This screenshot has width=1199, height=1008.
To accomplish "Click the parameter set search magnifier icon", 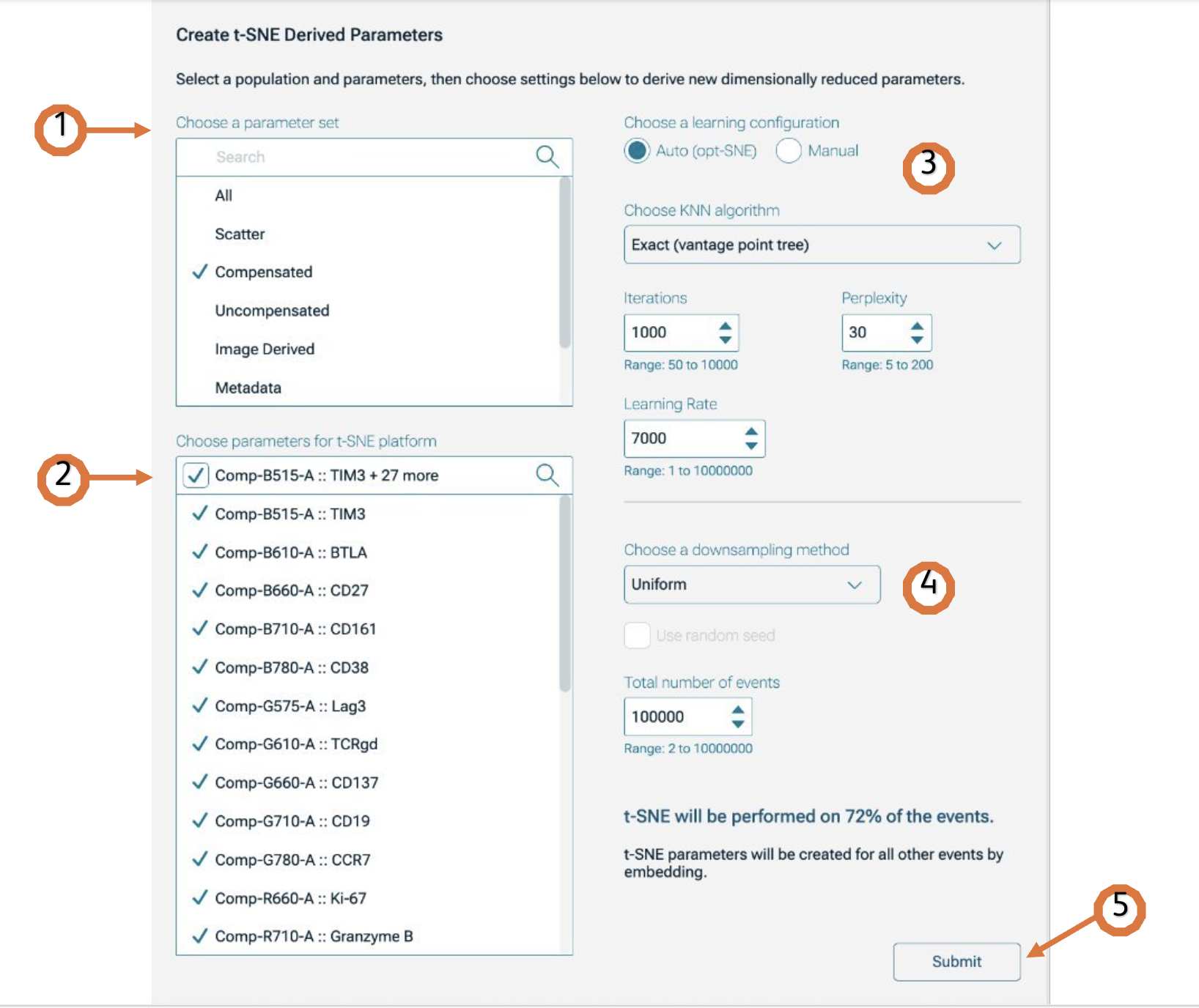I will 547,156.
